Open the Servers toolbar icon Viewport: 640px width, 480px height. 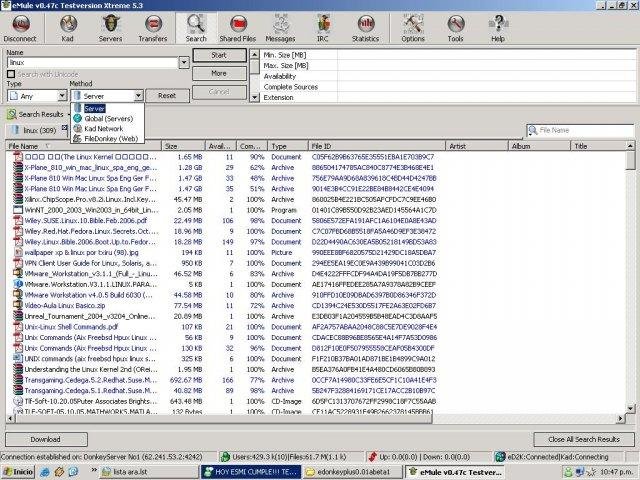pos(110,28)
